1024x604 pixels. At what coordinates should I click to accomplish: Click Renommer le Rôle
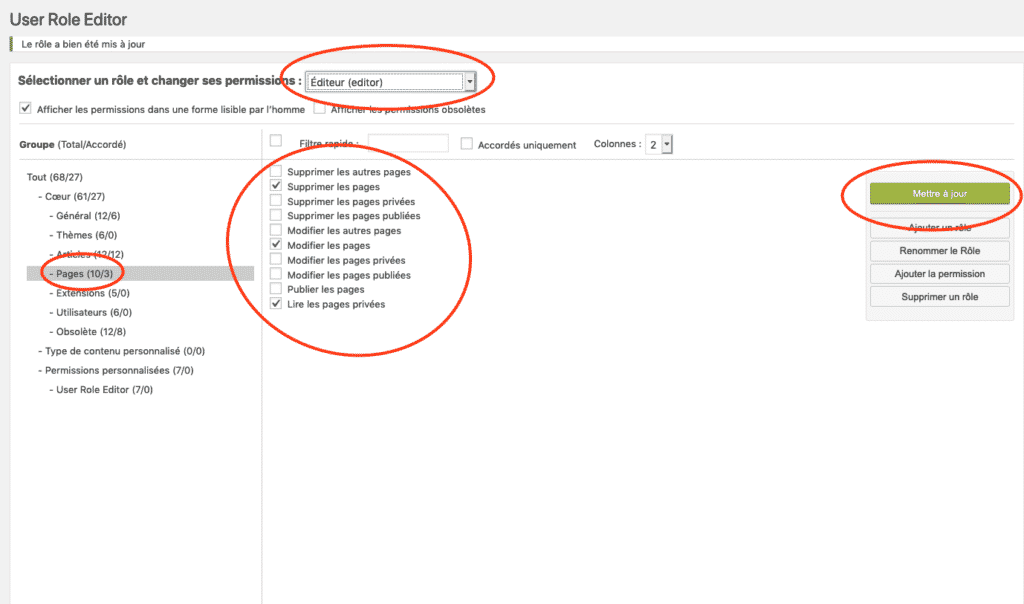pyautogui.click(x=938, y=250)
